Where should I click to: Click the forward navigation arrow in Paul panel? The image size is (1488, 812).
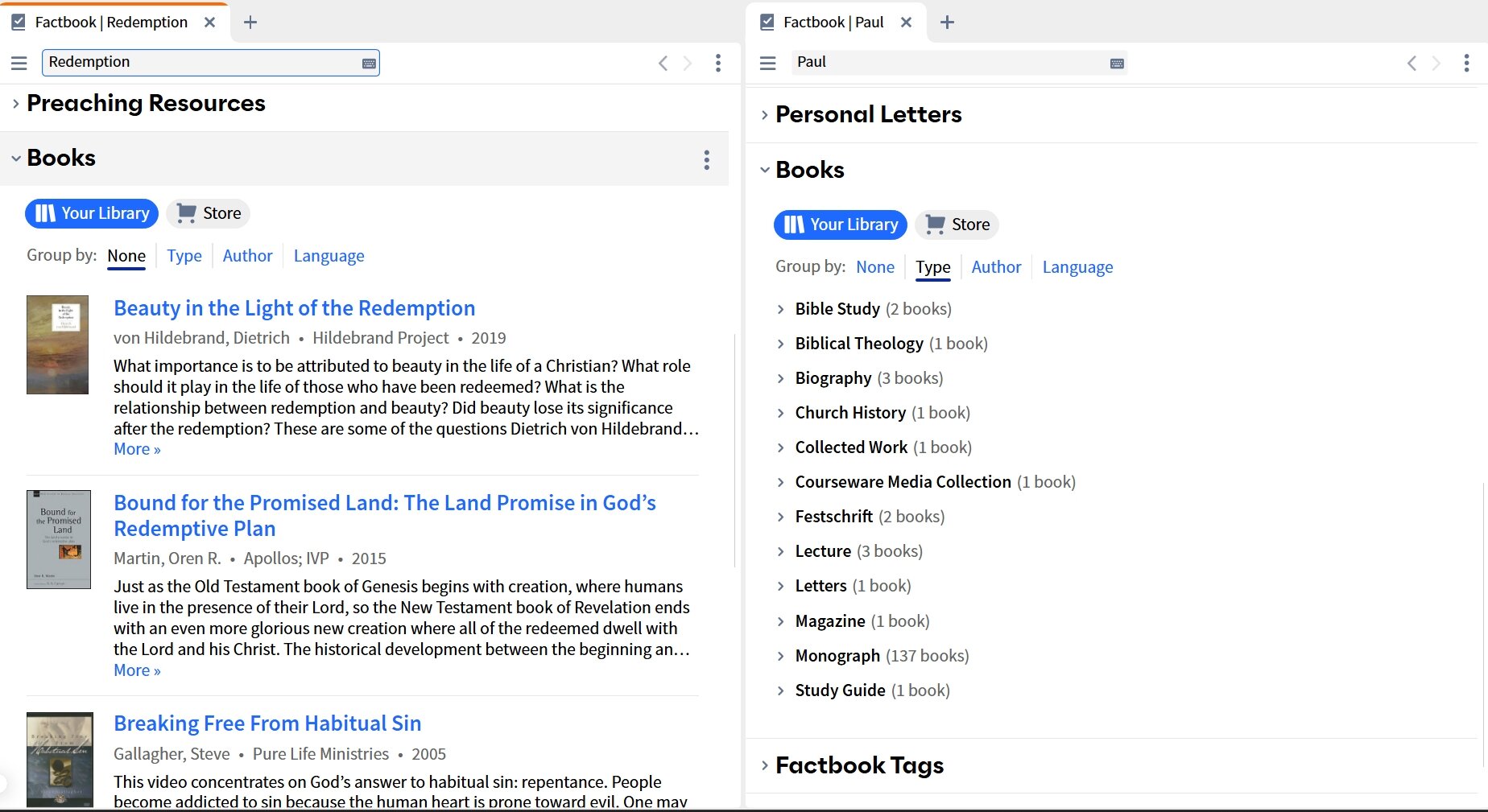click(1437, 63)
